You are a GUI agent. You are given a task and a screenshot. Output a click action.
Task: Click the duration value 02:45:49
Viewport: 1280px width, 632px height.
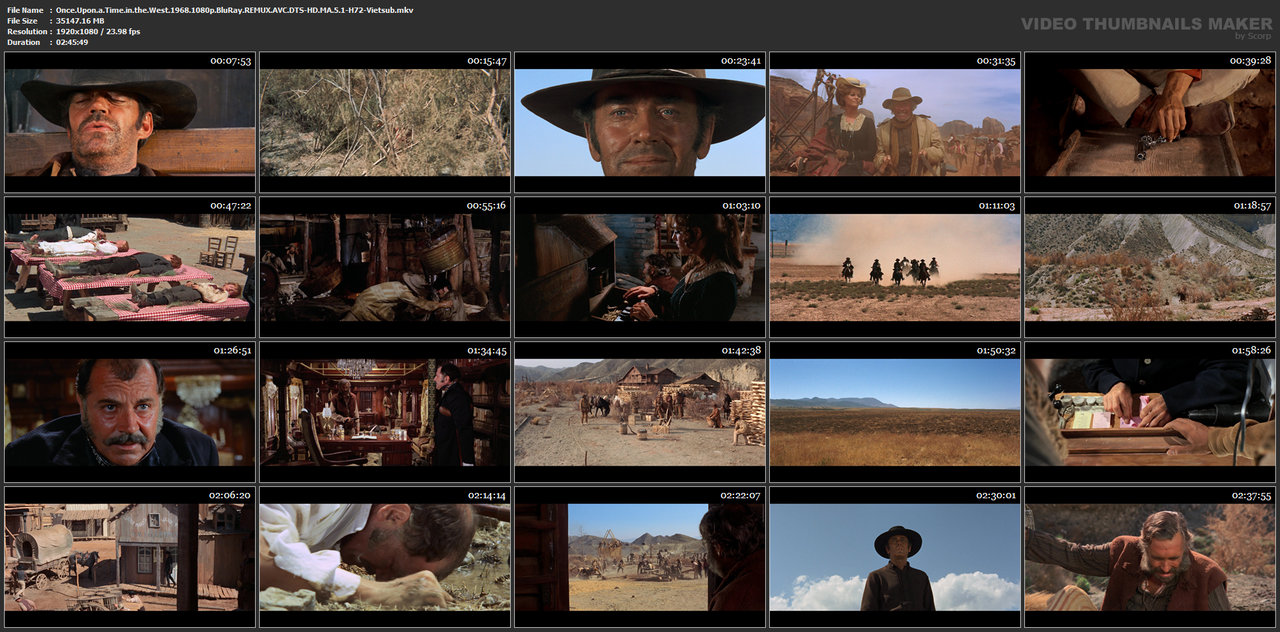coord(72,42)
